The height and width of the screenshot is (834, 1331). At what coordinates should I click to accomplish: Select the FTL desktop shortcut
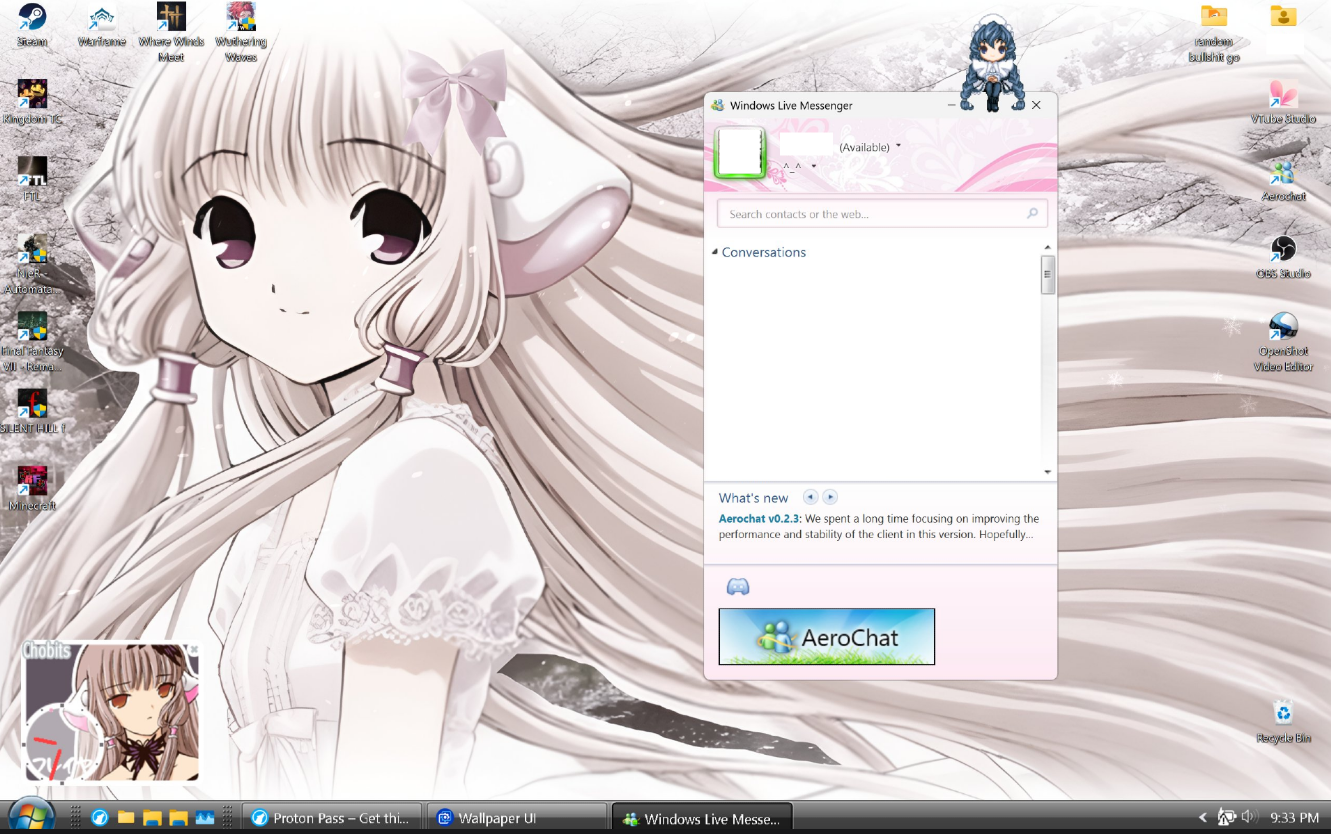coord(32,179)
